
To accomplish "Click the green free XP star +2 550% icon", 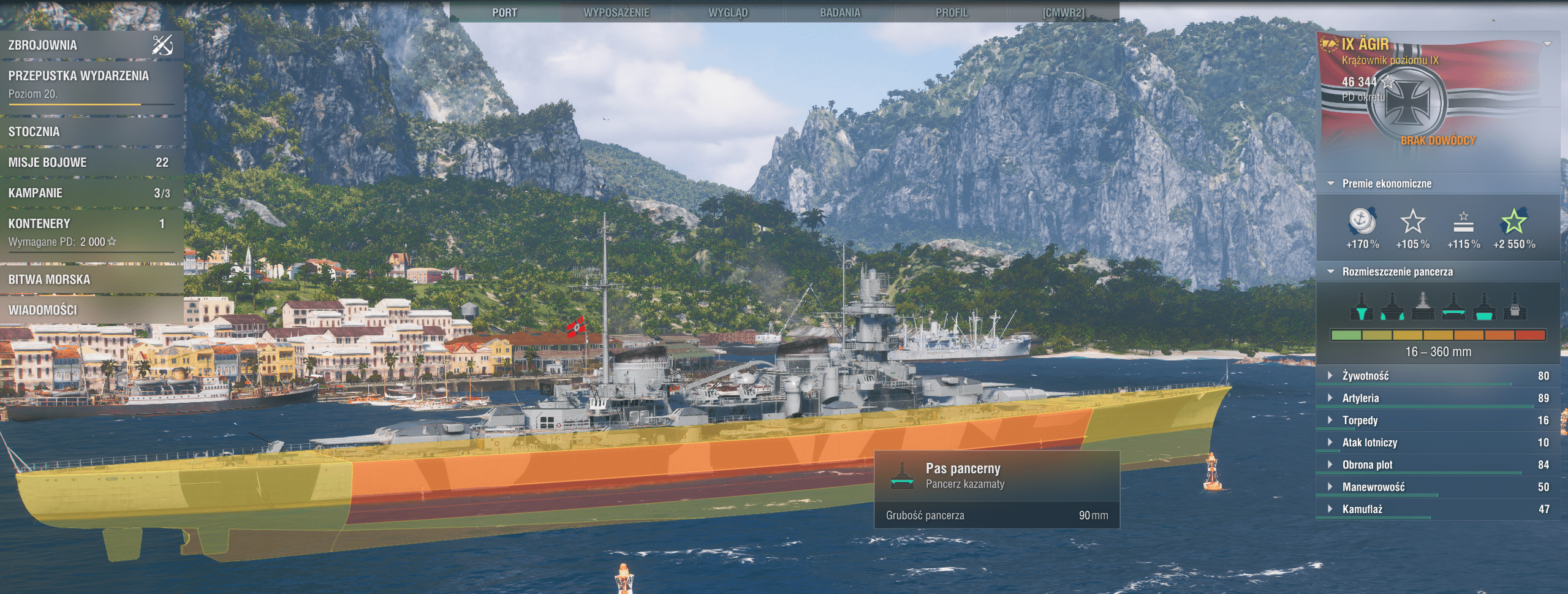I will coord(1513,221).
